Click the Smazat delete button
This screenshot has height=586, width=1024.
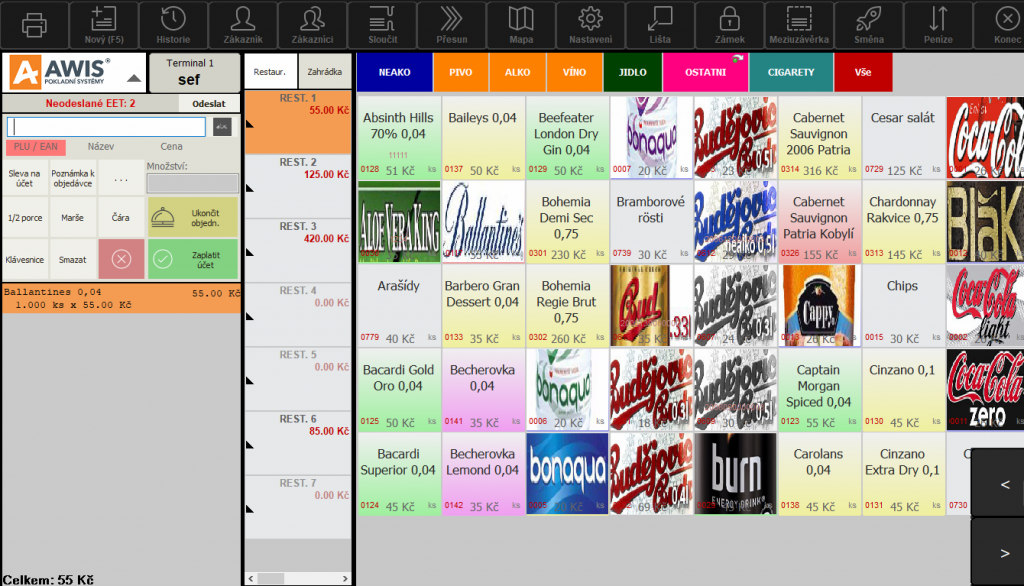point(72,259)
